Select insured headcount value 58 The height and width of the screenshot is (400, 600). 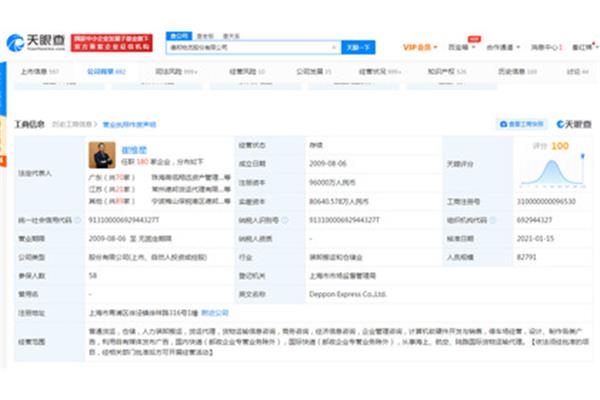(x=93, y=276)
